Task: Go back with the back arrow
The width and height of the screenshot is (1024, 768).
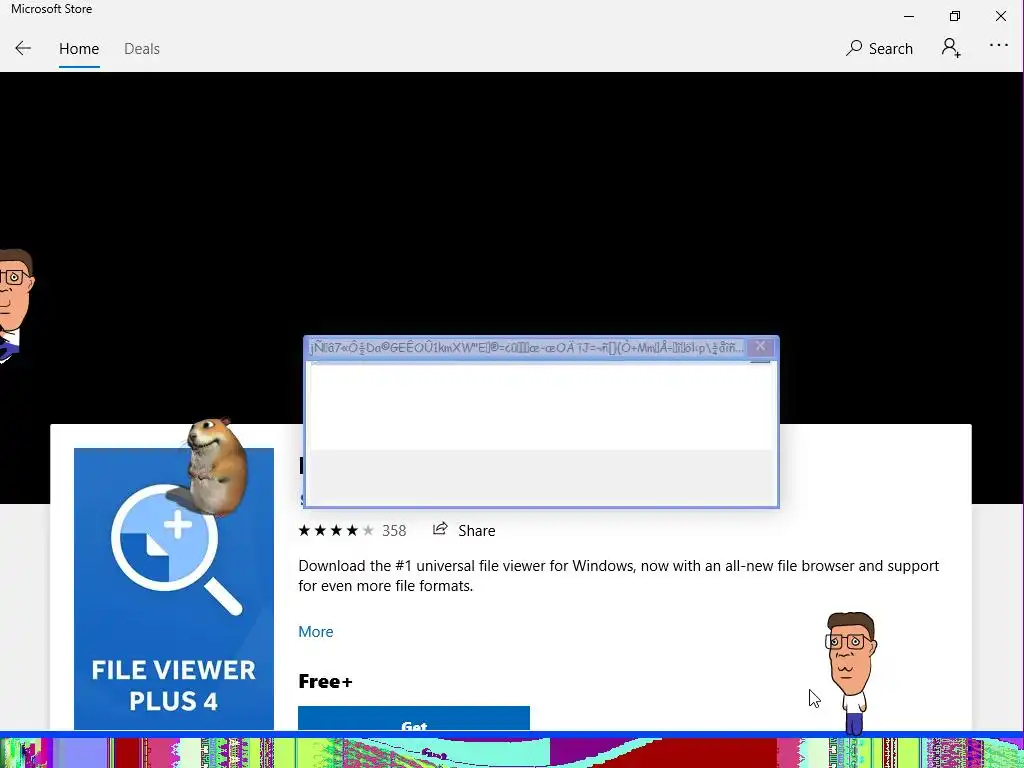Action: 23,48
